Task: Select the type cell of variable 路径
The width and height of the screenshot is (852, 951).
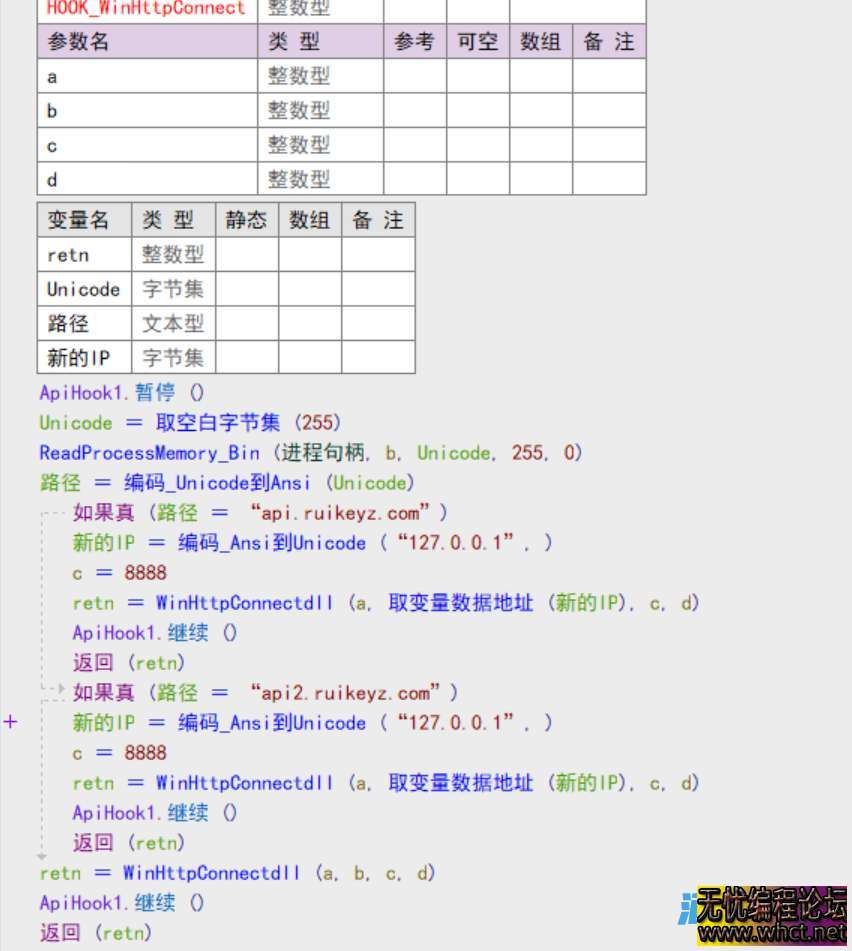Action: tap(173, 323)
